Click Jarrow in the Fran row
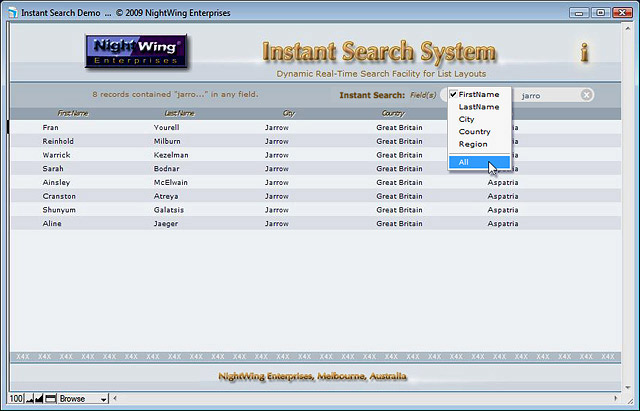 click(x=277, y=128)
